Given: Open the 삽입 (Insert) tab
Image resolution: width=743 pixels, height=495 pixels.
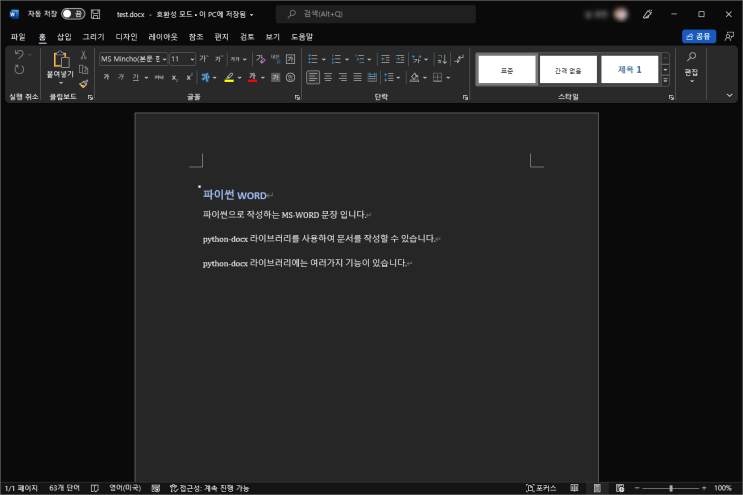Looking at the screenshot, I should [64, 36].
